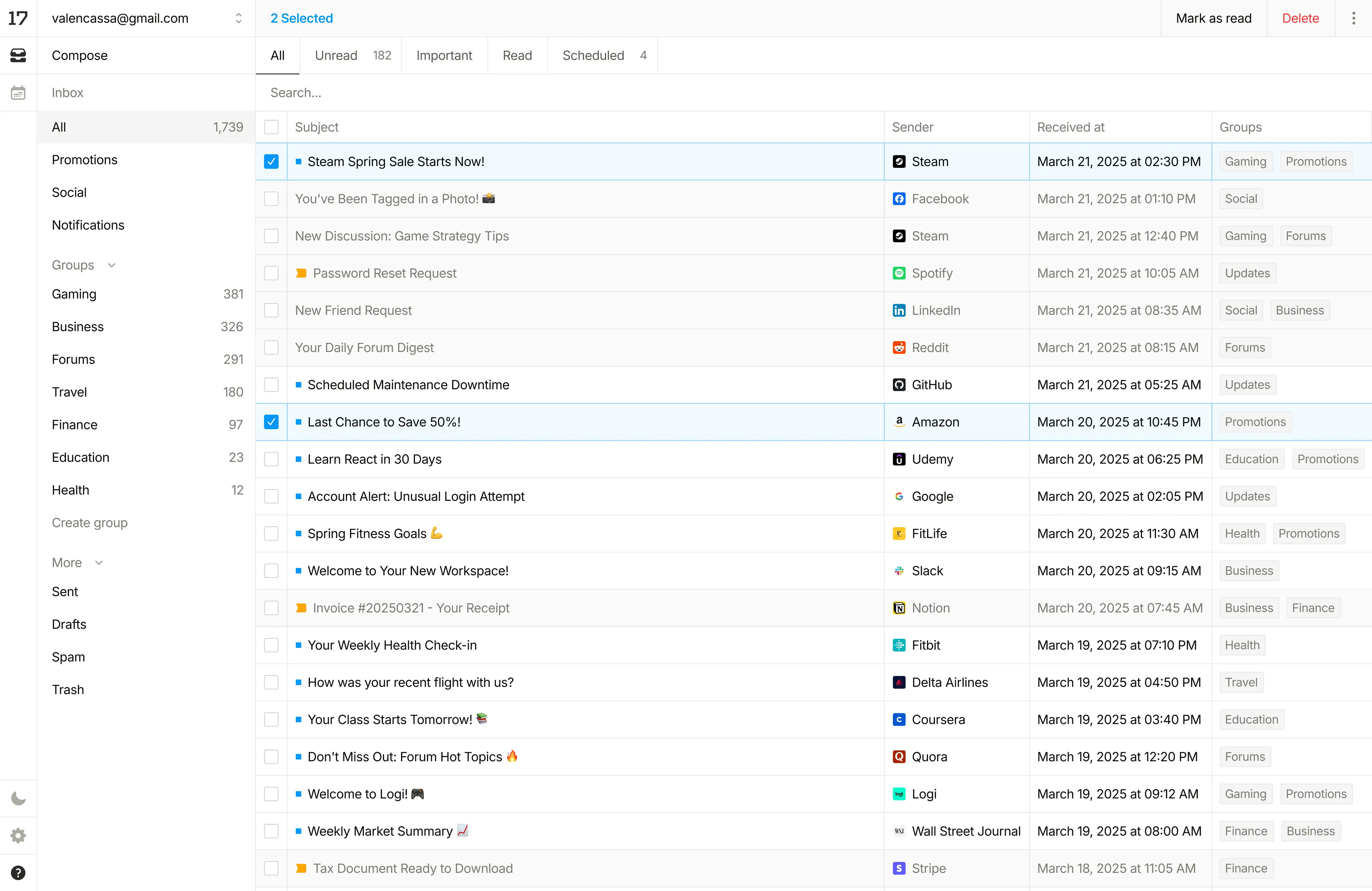Open the mail inbox icon in left rail
Image resolution: width=1372 pixels, height=891 pixels.
pos(18,55)
